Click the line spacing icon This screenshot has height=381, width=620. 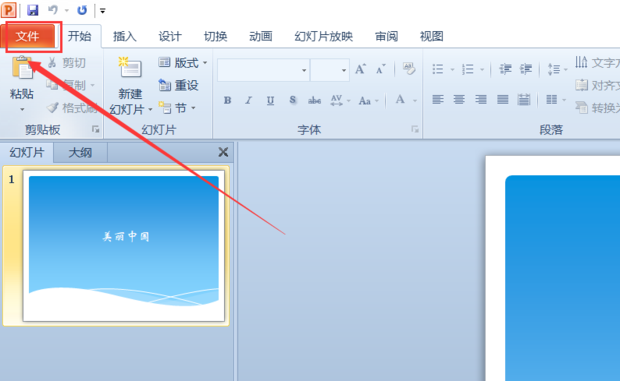[554, 69]
